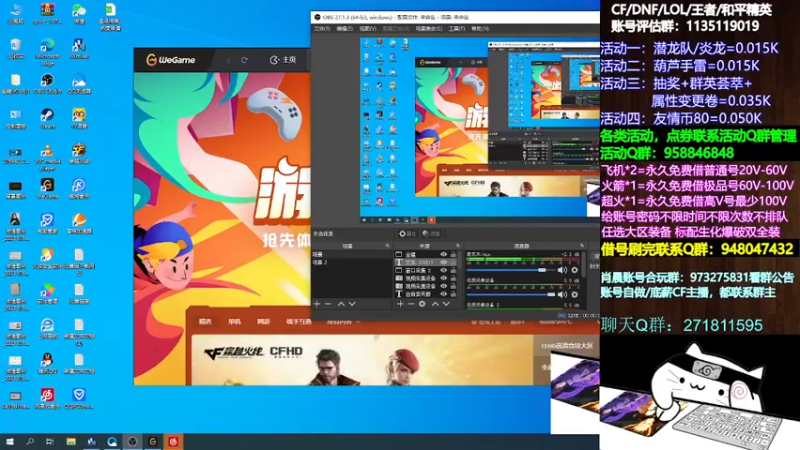Click the audio mixer vertical scrollbar
The height and width of the screenshot is (450, 800).
pos(583,265)
